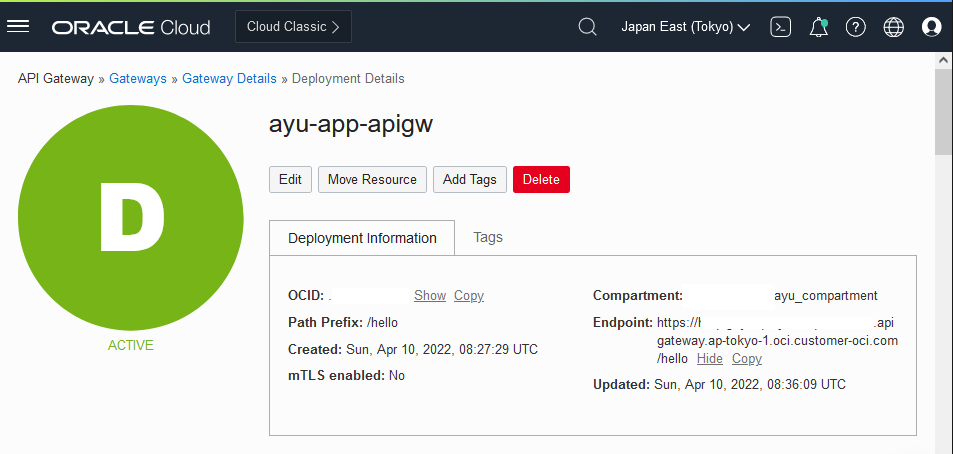953x454 pixels.
Task: Click the vertical scrollbar thumb
Action: (x=944, y=114)
